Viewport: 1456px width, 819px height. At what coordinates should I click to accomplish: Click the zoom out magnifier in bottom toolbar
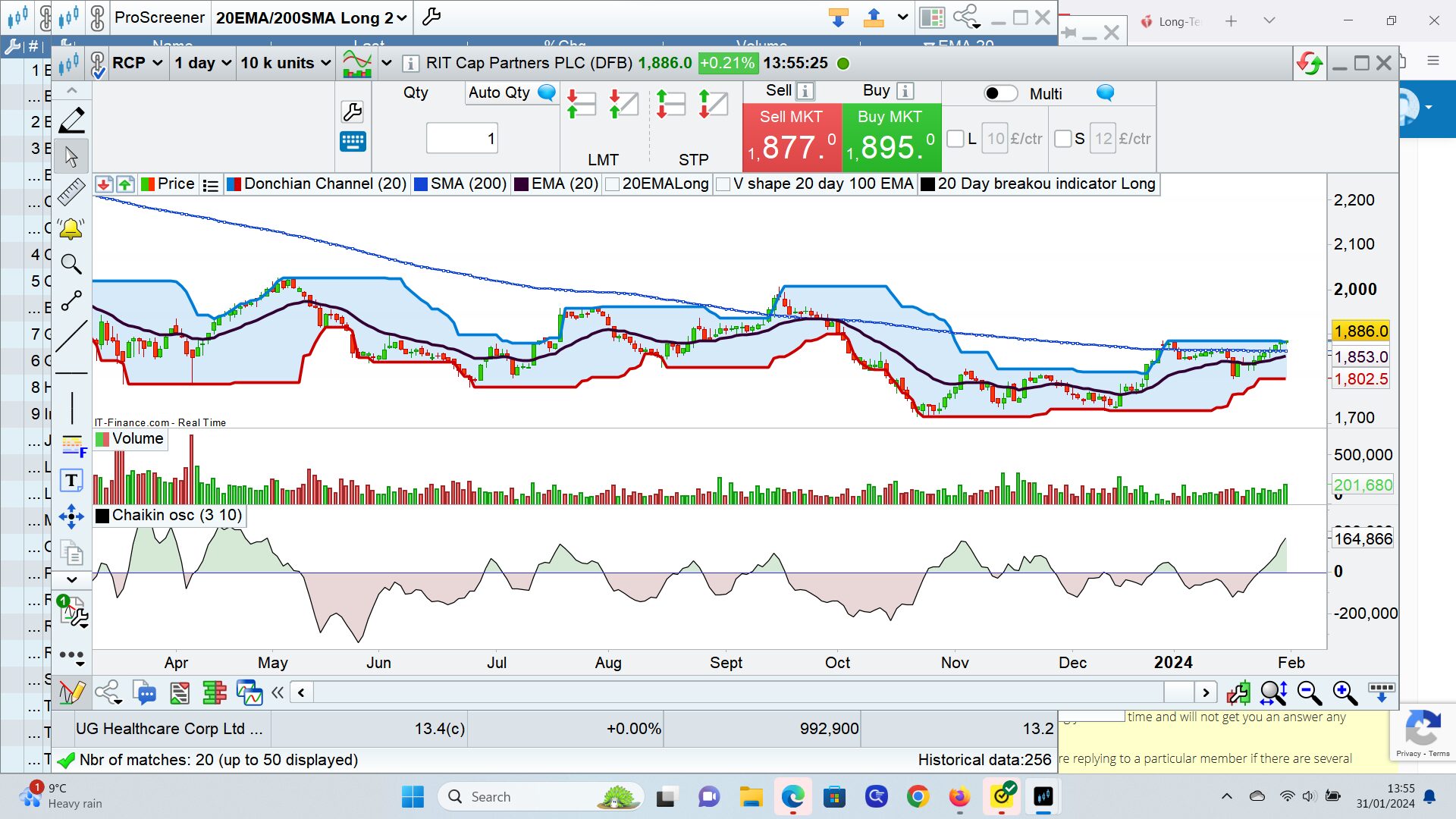tap(1309, 692)
